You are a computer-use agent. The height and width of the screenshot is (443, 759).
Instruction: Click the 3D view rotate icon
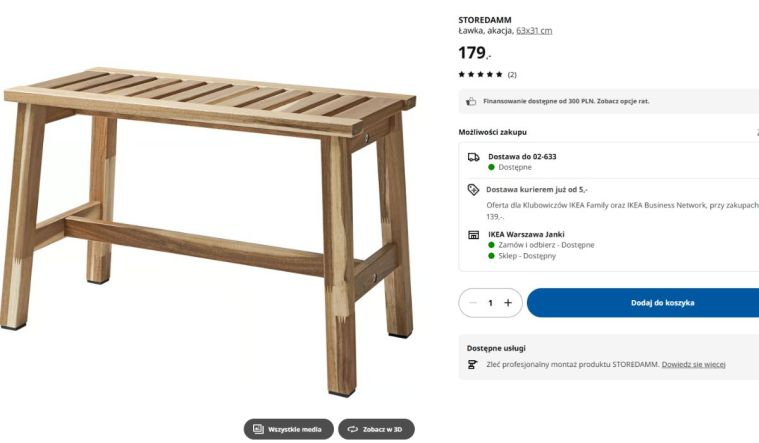[x=352, y=429]
